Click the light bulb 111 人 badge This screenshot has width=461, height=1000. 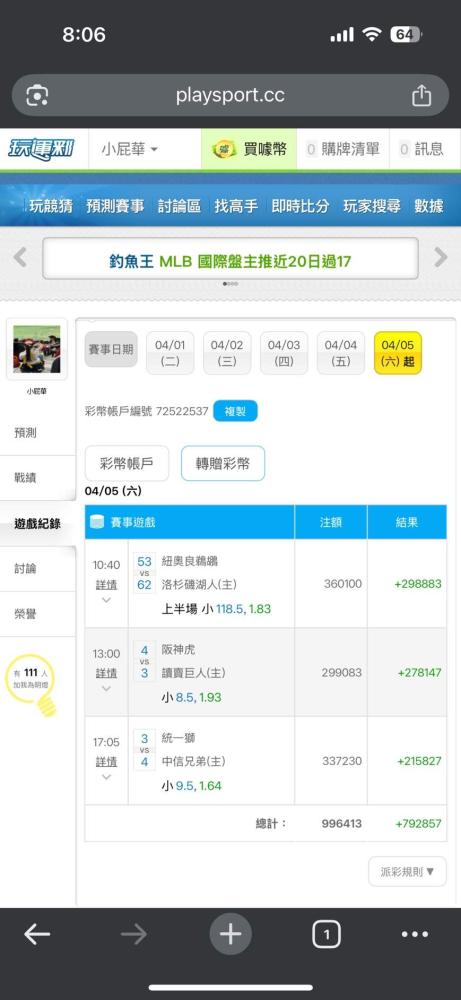click(31, 684)
